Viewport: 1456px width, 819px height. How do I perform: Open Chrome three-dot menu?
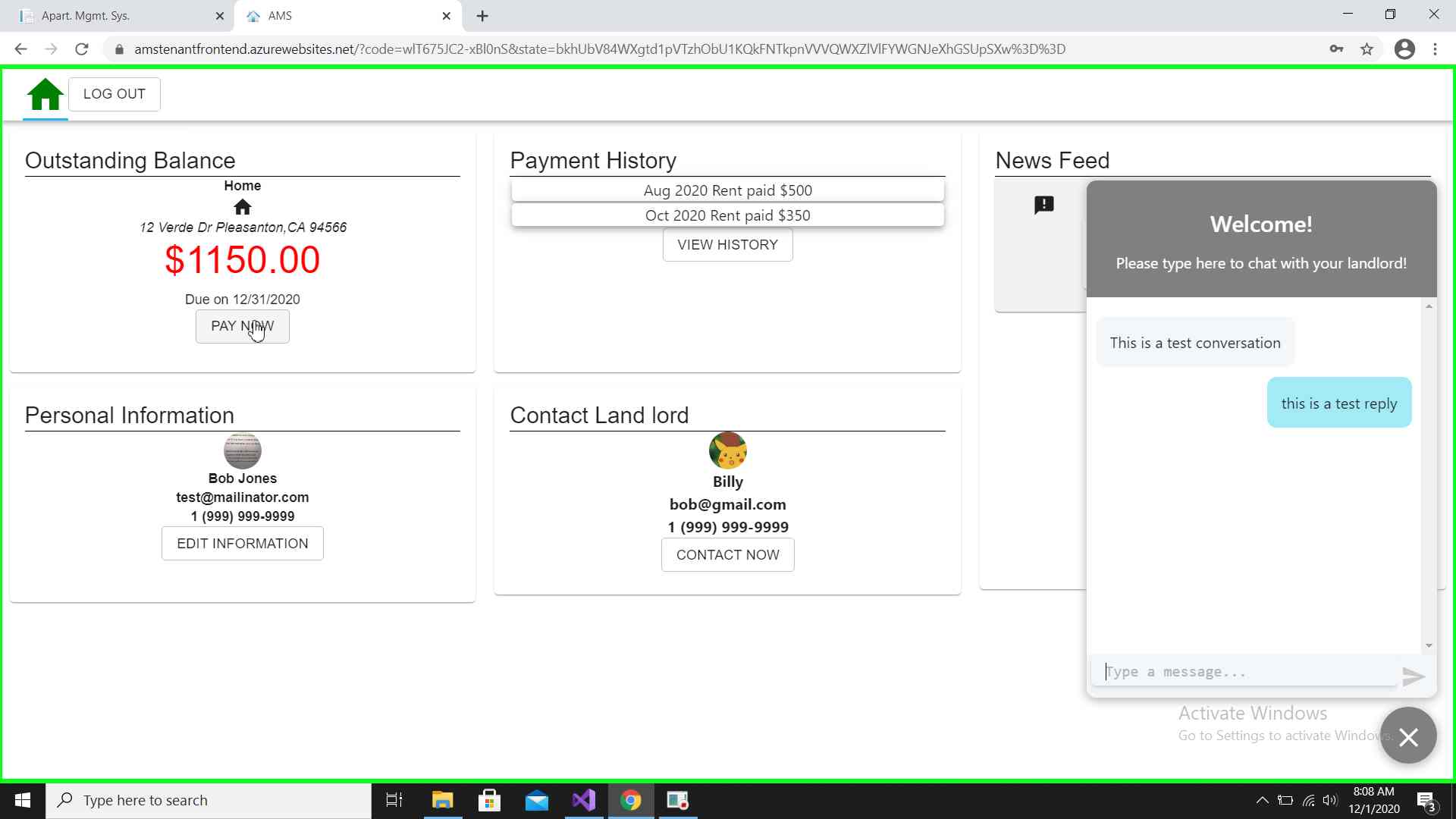pos(1435,49)
